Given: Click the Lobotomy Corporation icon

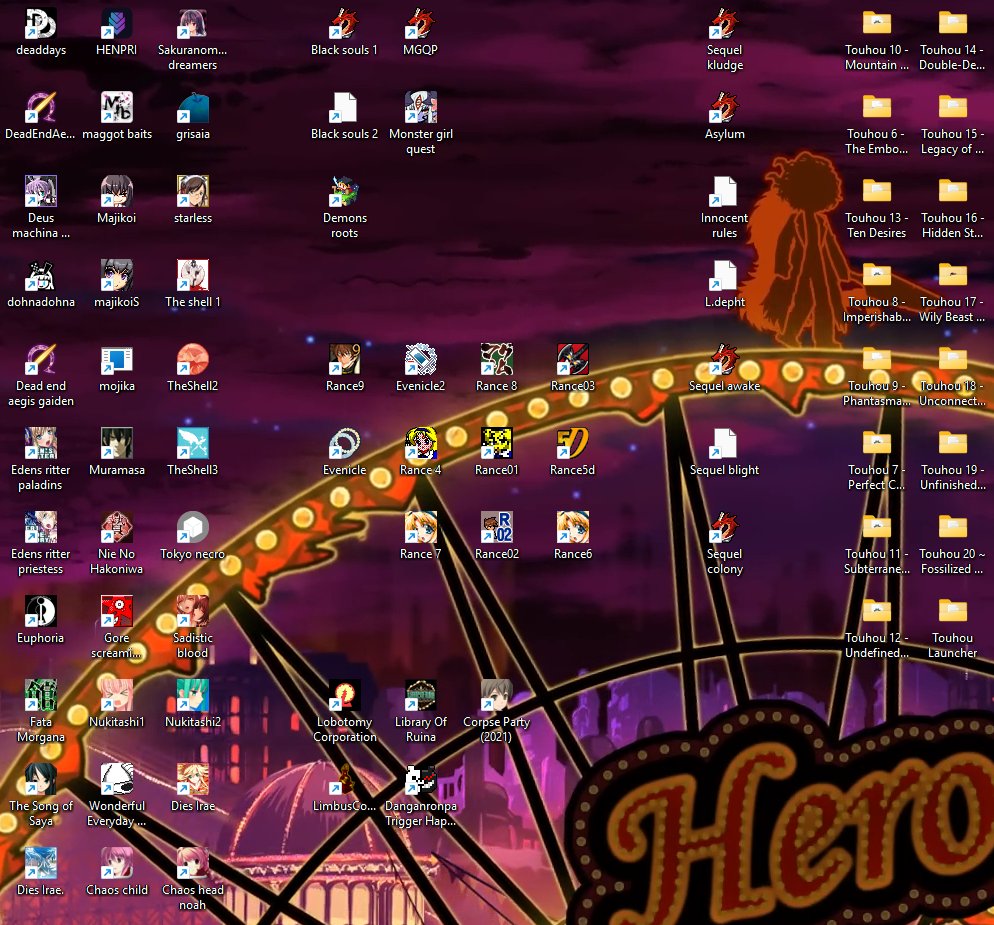Looking at the screenshot, I should (344, 695).
